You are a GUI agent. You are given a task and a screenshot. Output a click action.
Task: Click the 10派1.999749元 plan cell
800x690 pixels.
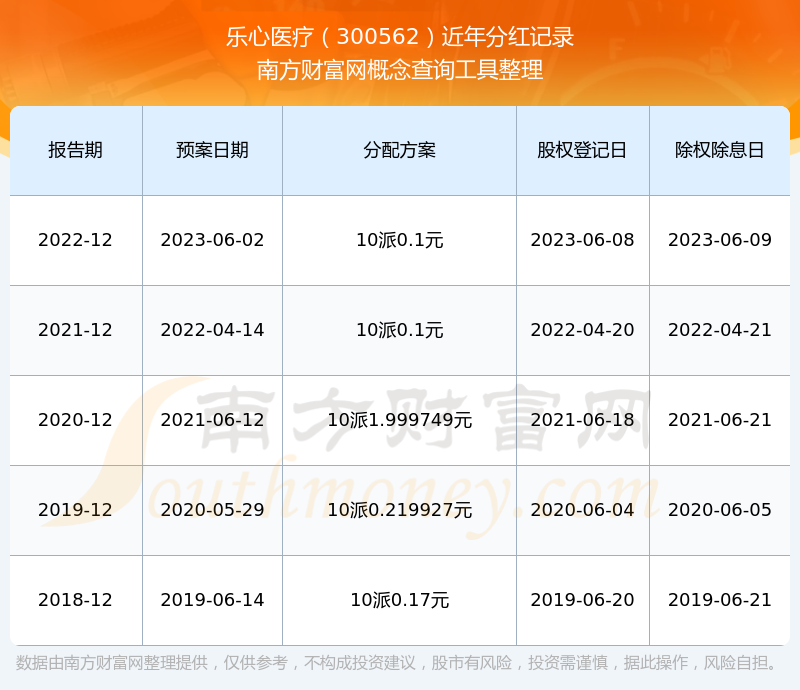(x=399, y=420)
